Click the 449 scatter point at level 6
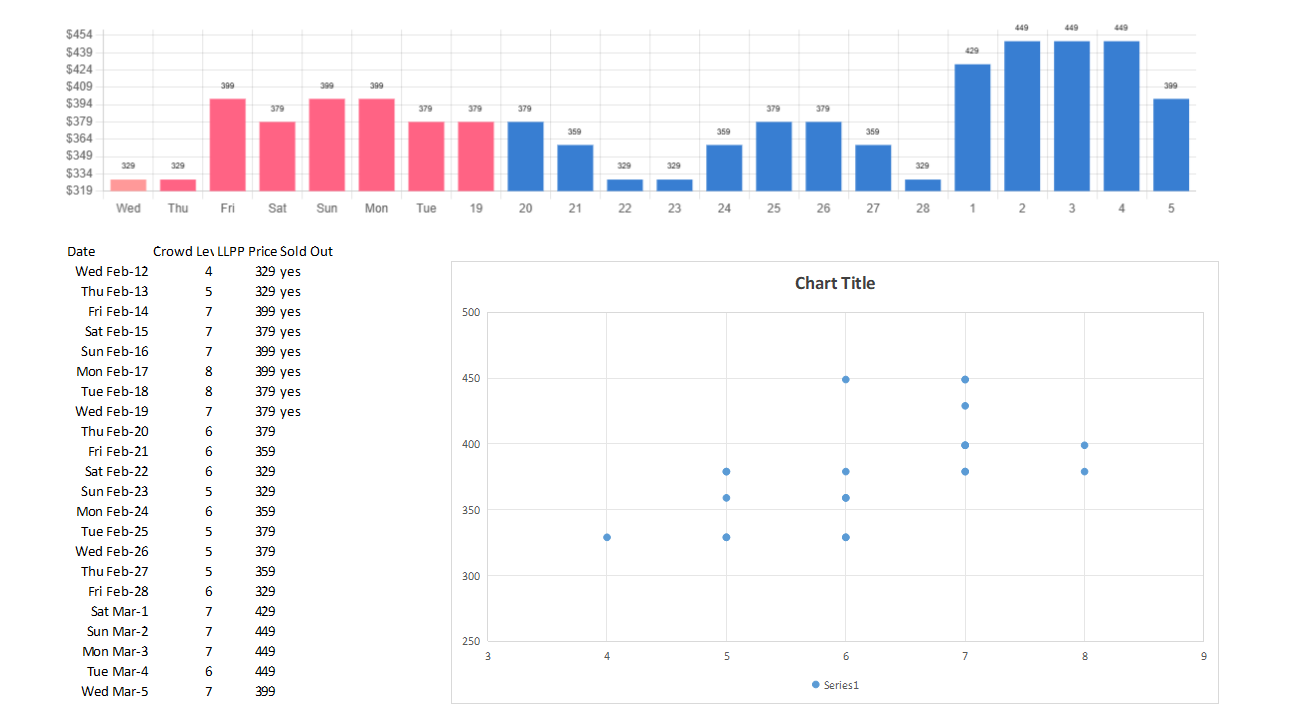The image size is (1300, 723). [x=846, y=379]
